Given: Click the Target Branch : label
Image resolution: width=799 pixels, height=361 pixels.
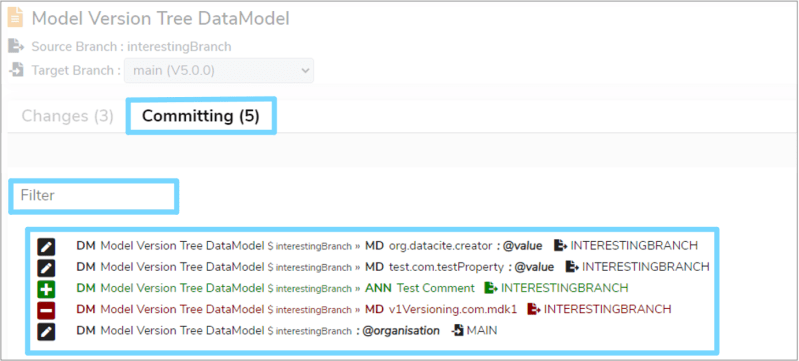Looking at the screenshot, I should pyautogui.click(x=75, y=70).
